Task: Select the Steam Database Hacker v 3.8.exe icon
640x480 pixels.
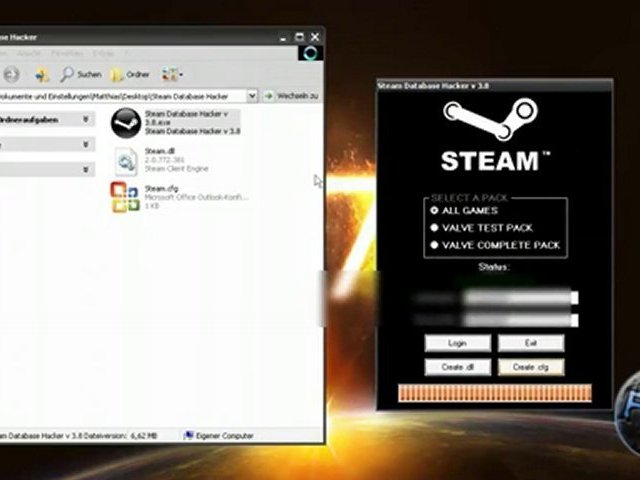Action: click(126, 122)
